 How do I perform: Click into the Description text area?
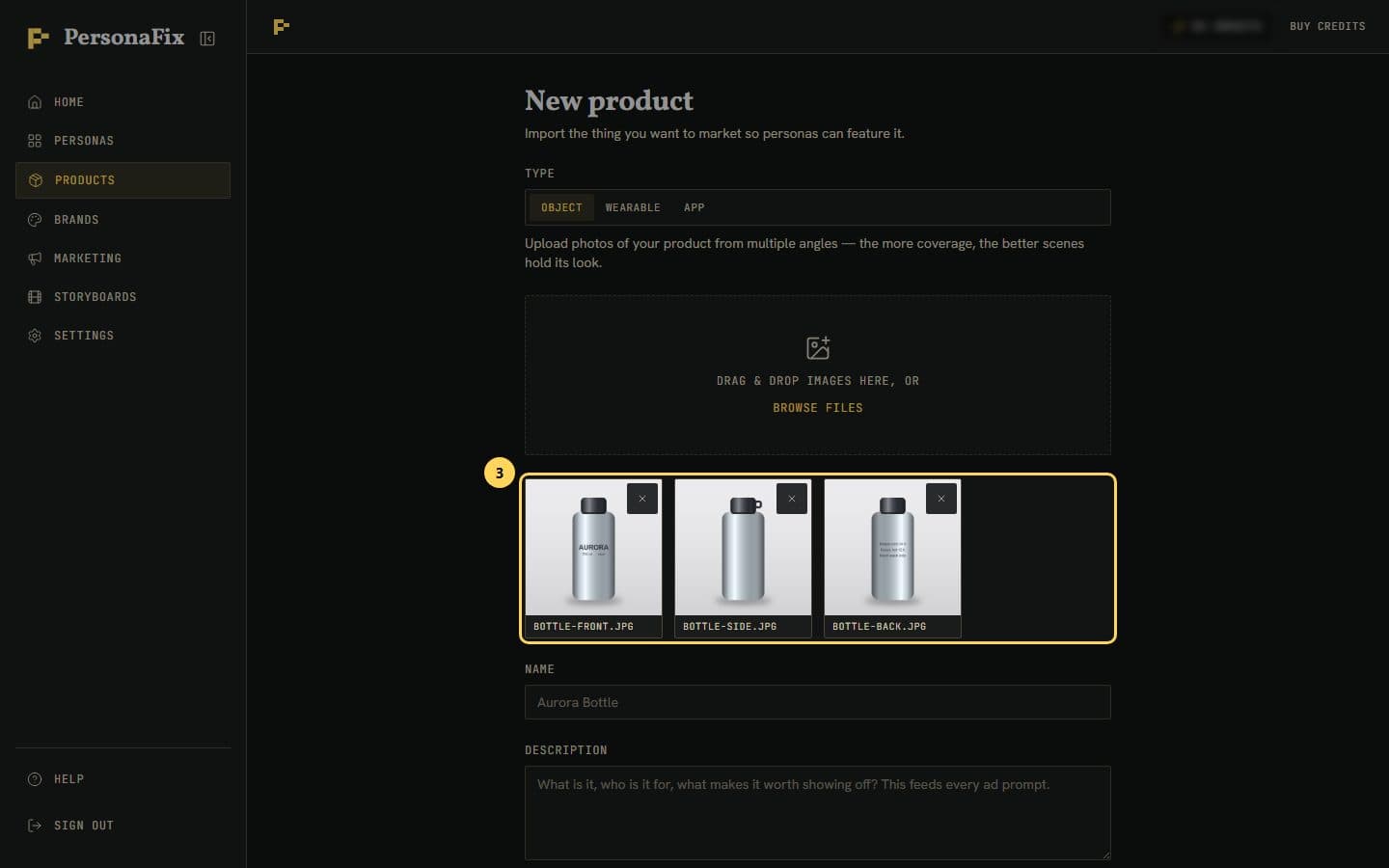pyautogui.click(x=818, y=813)
